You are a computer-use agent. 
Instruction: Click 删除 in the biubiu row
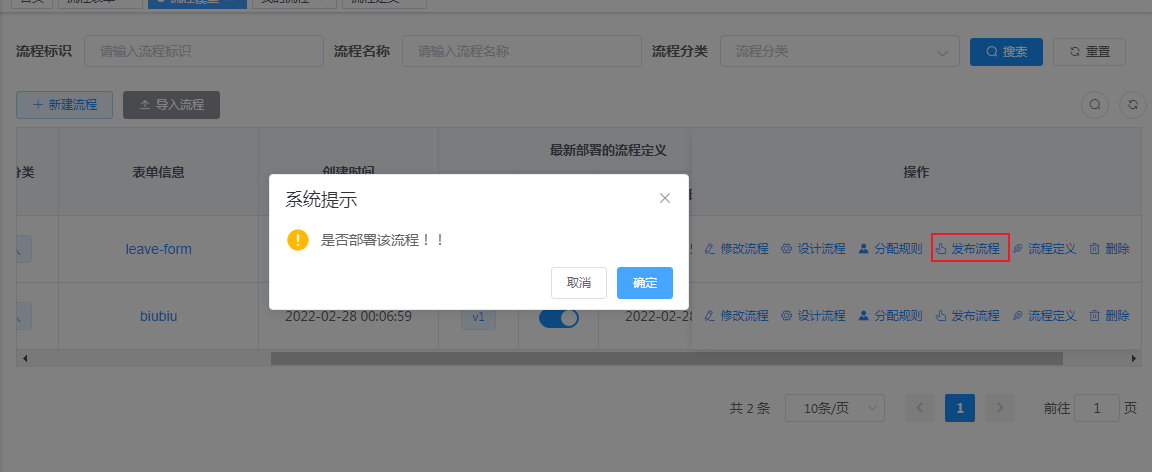1109,316
